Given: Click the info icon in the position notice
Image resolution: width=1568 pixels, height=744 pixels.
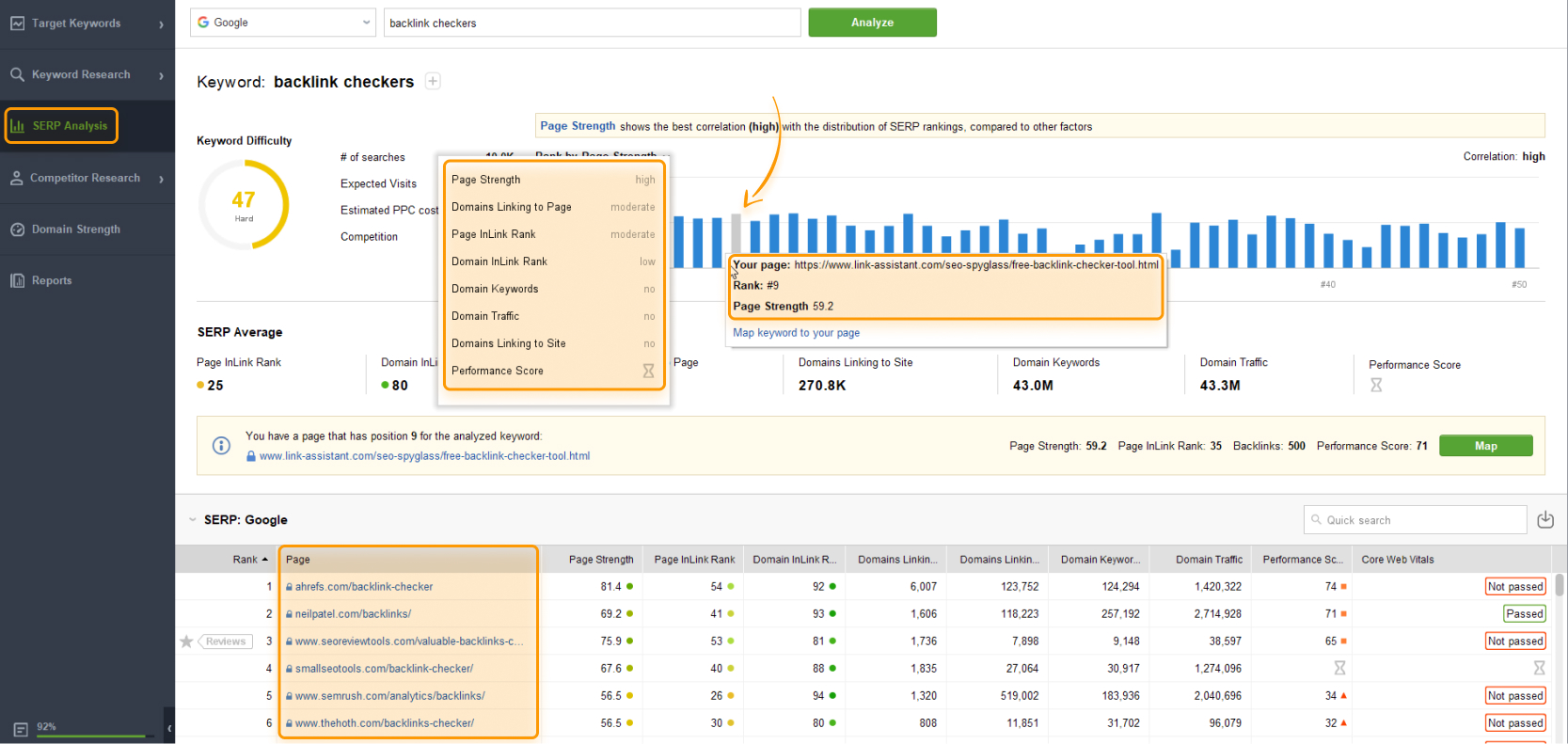Looking at the screenshot, I should point(221,446).
